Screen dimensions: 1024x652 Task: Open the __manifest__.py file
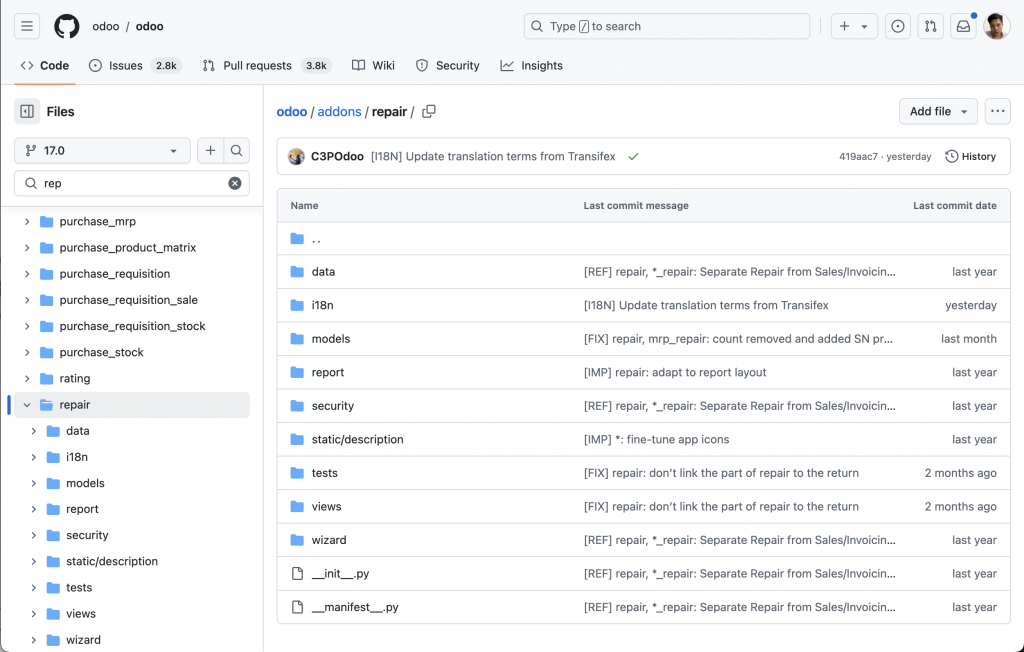(x=355, y=607)
